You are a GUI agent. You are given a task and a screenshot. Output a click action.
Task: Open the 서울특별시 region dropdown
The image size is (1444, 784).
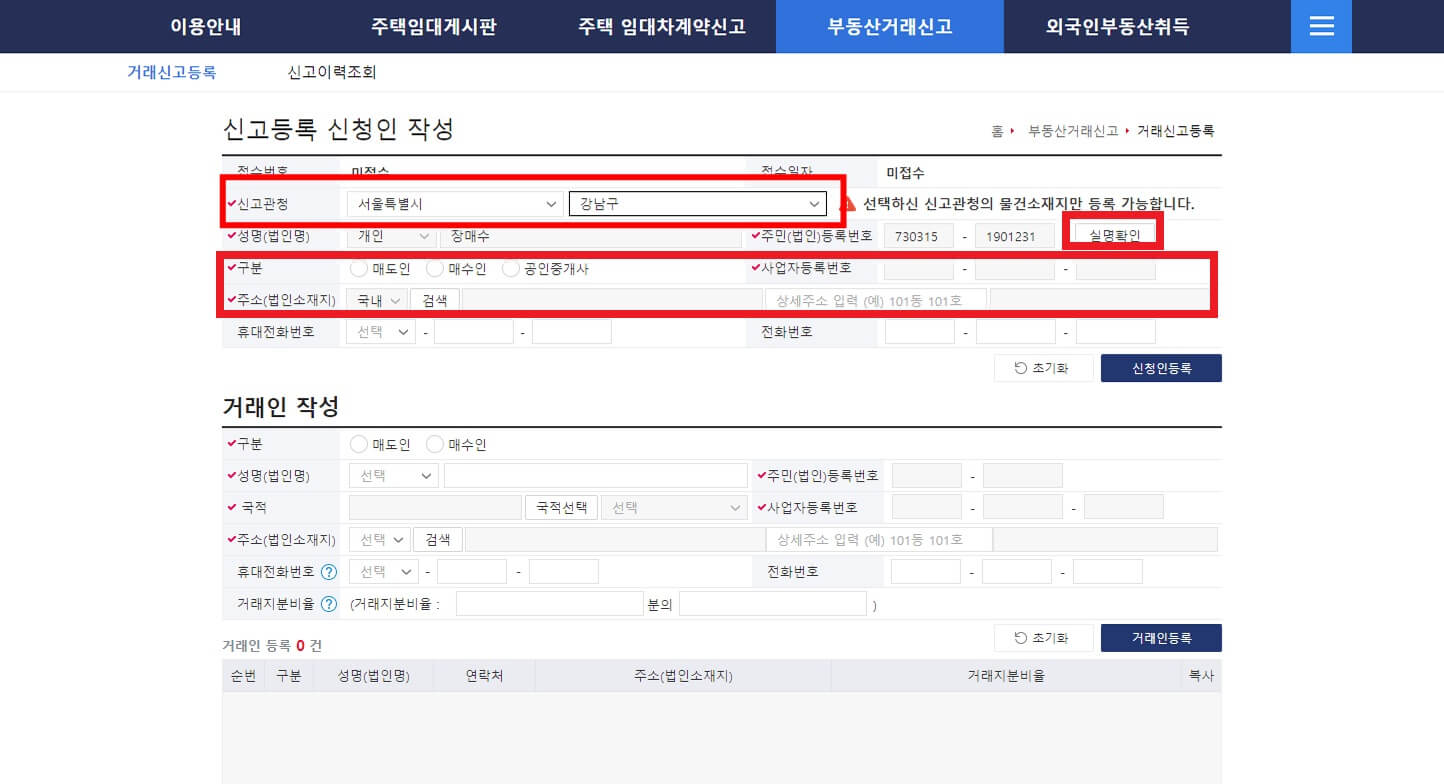[455, 204]
